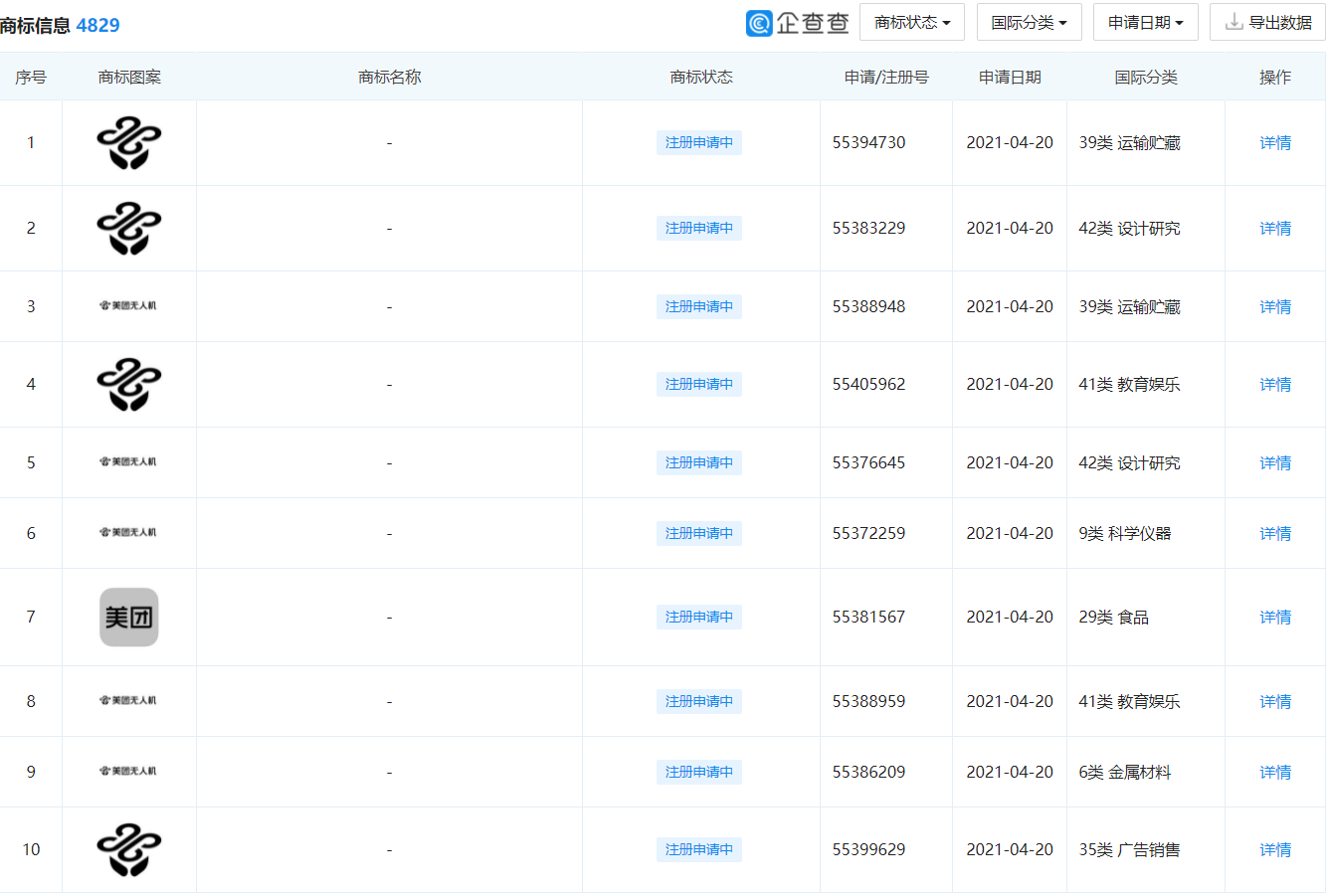Open 详情 for trademark 55399629
The image size is (1329, 896).
(x=1274, y=849)
